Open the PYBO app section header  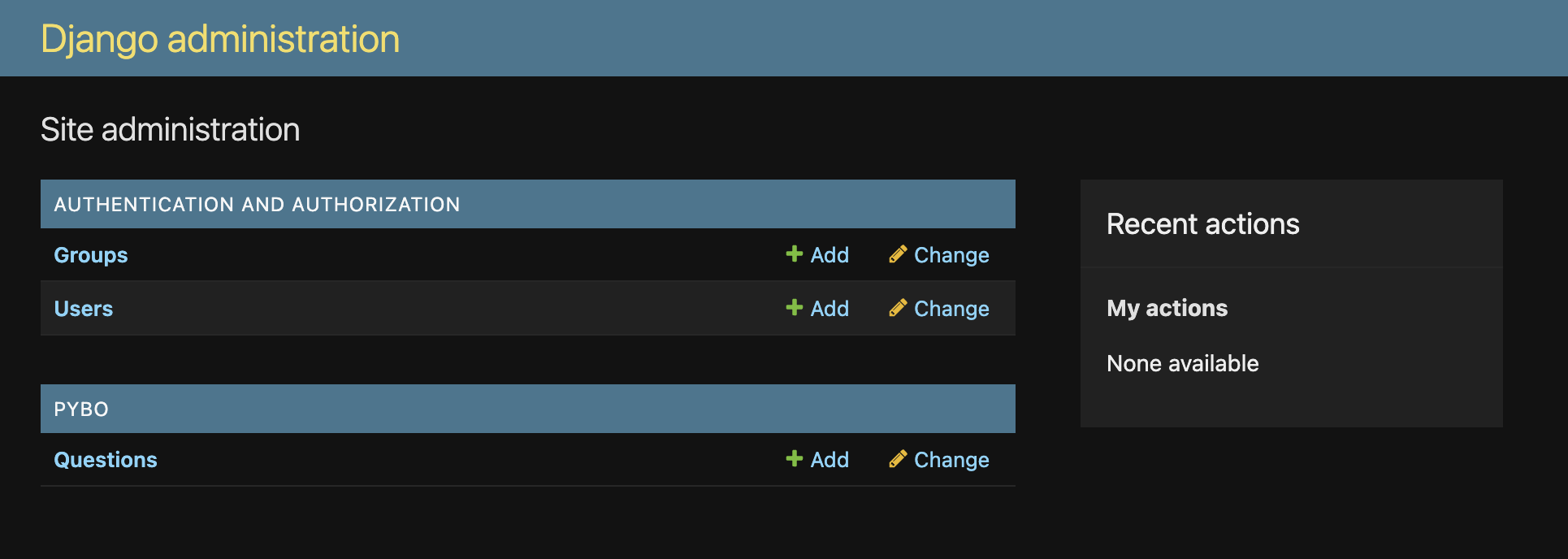(x=81, y=409)
